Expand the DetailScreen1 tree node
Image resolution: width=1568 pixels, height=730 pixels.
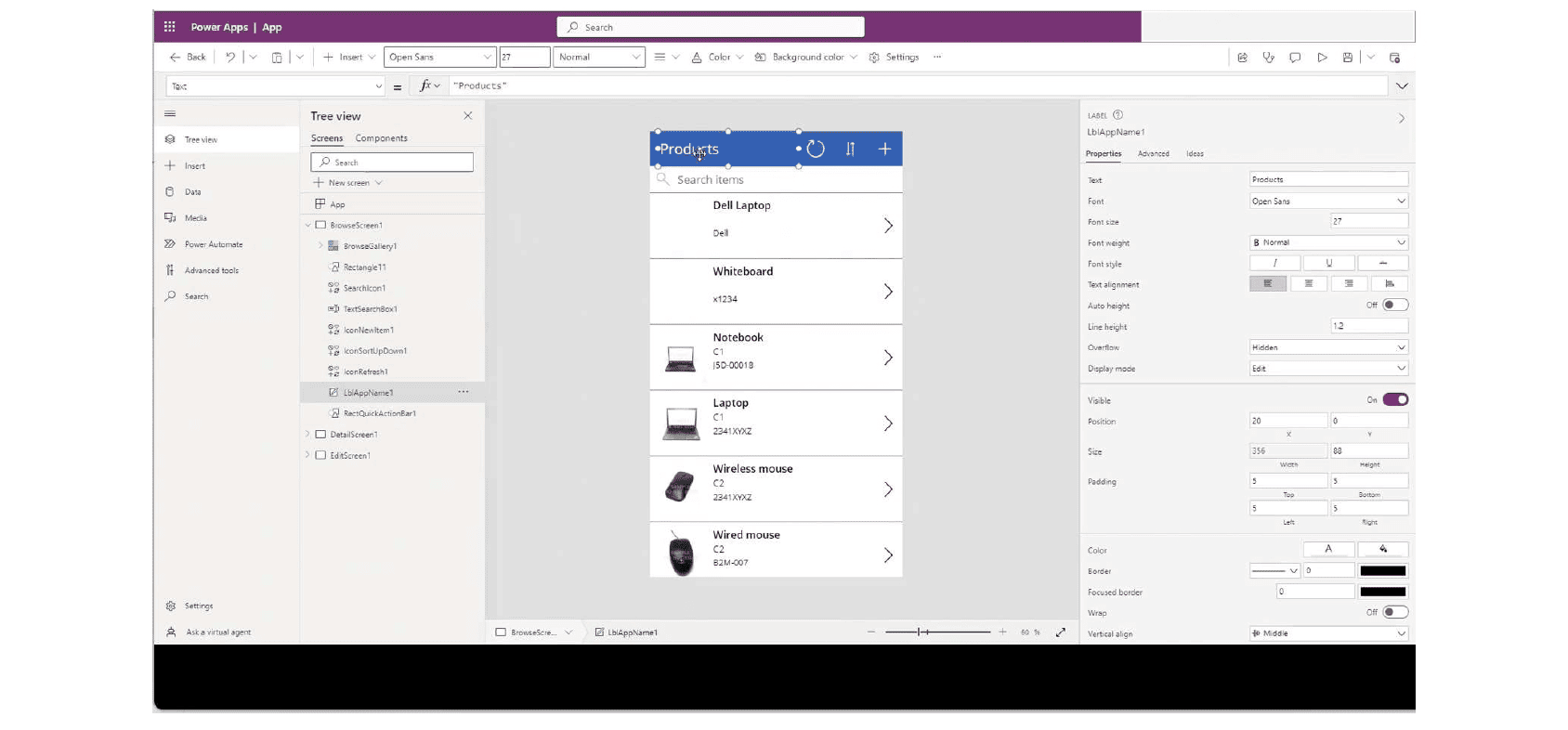[x=307, y=434]
